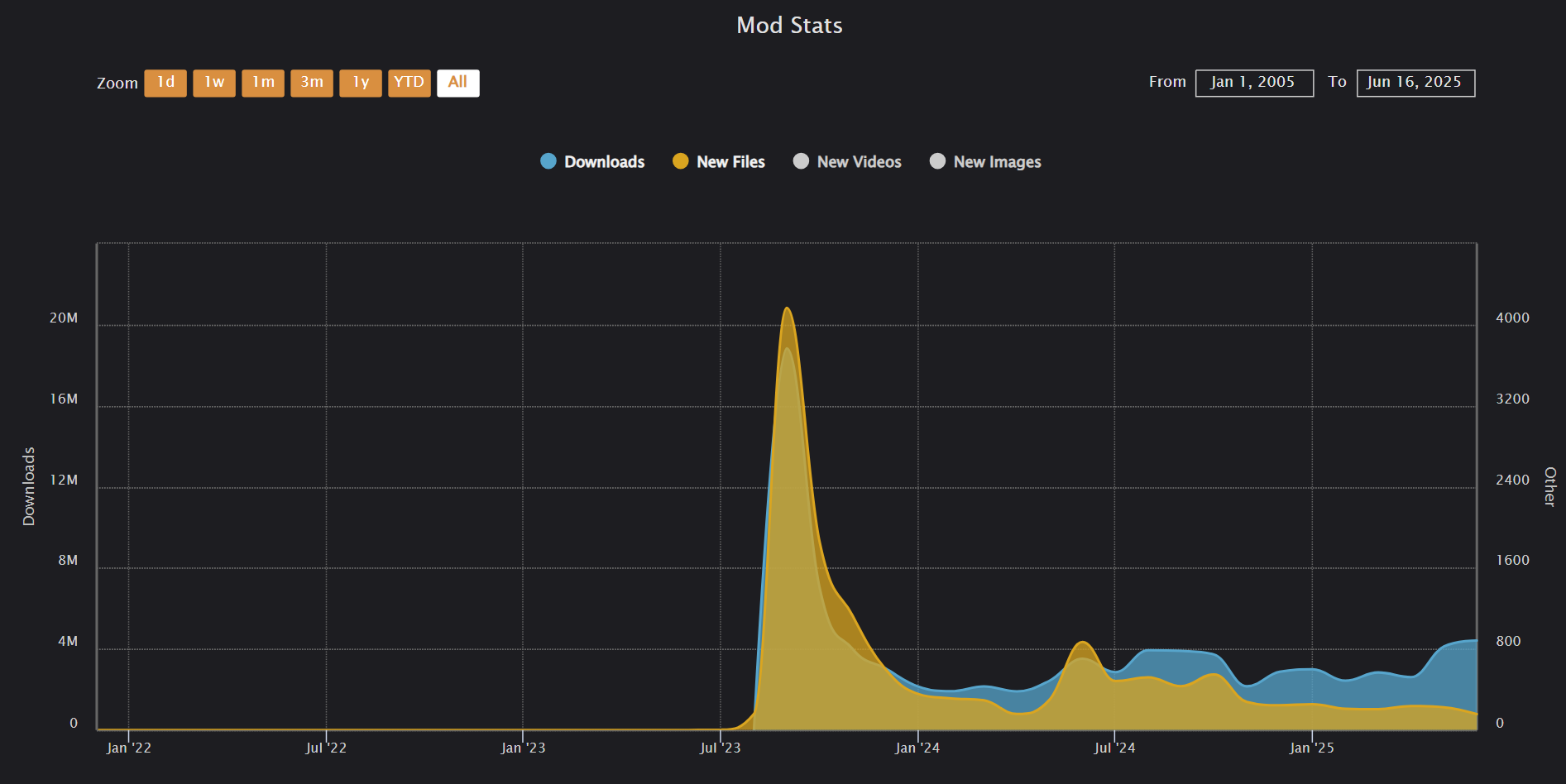Click the gray New Images legend dot
Viewport: 1566px width, 784px height.
pos(937,161)
